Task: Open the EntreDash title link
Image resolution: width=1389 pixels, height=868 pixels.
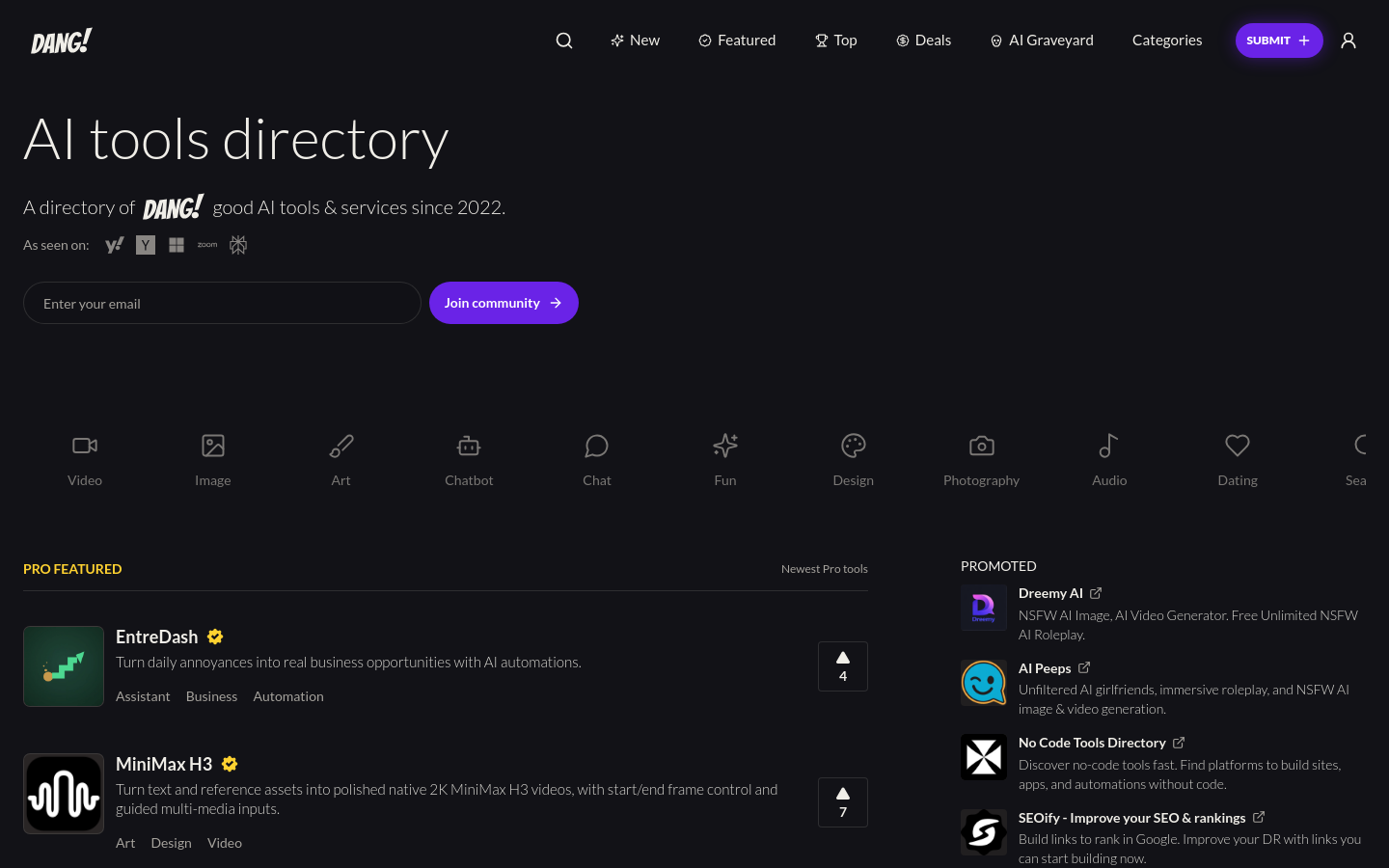Action: [156, 637]
